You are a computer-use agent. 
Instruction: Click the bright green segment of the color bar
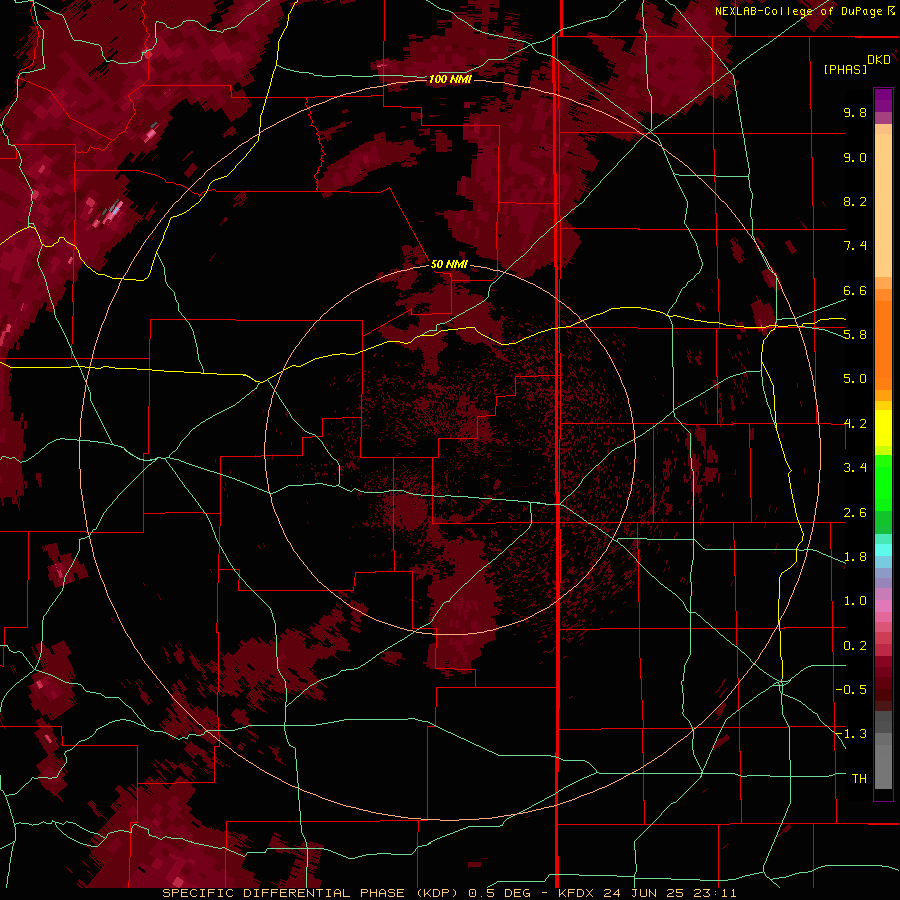tap(883, 481)
